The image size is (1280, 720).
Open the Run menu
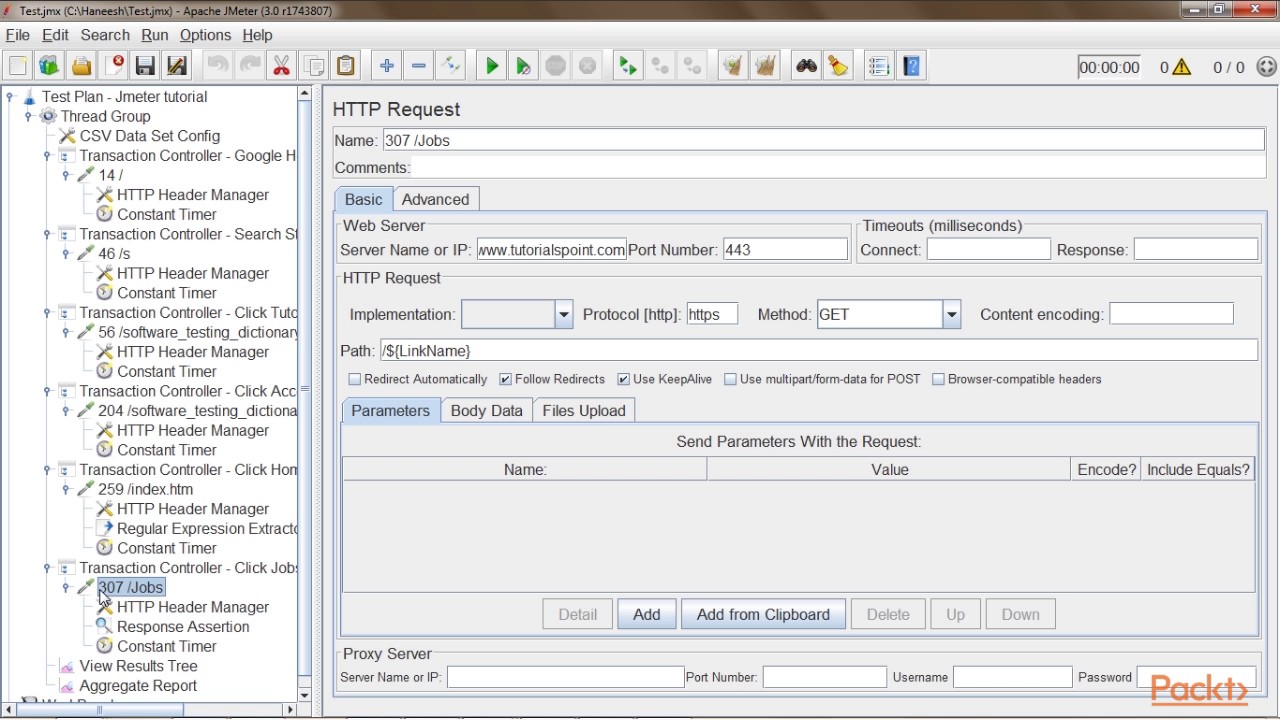(155, 35)
